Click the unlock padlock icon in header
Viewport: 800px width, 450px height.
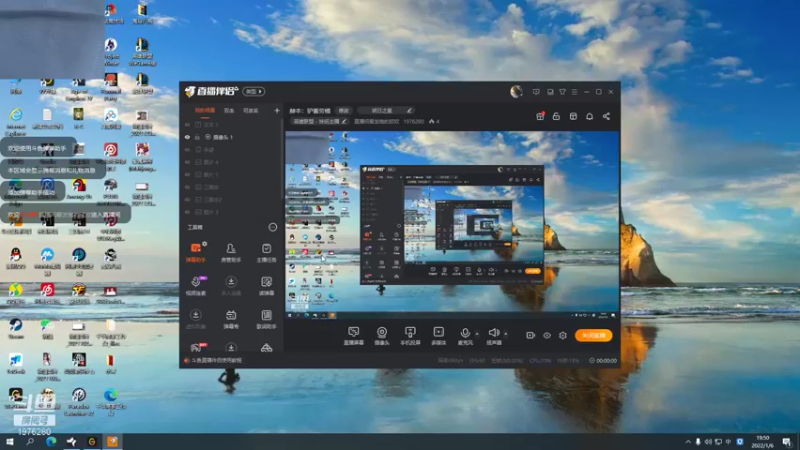[x=556, y=116]
